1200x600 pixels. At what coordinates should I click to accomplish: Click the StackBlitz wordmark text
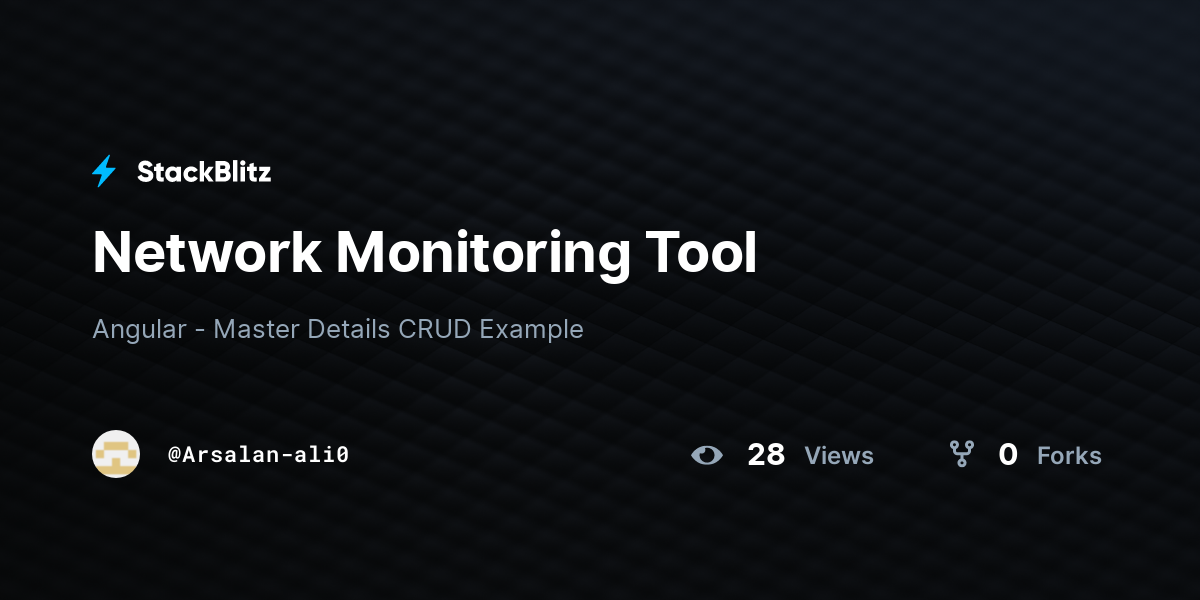(204, 171)
